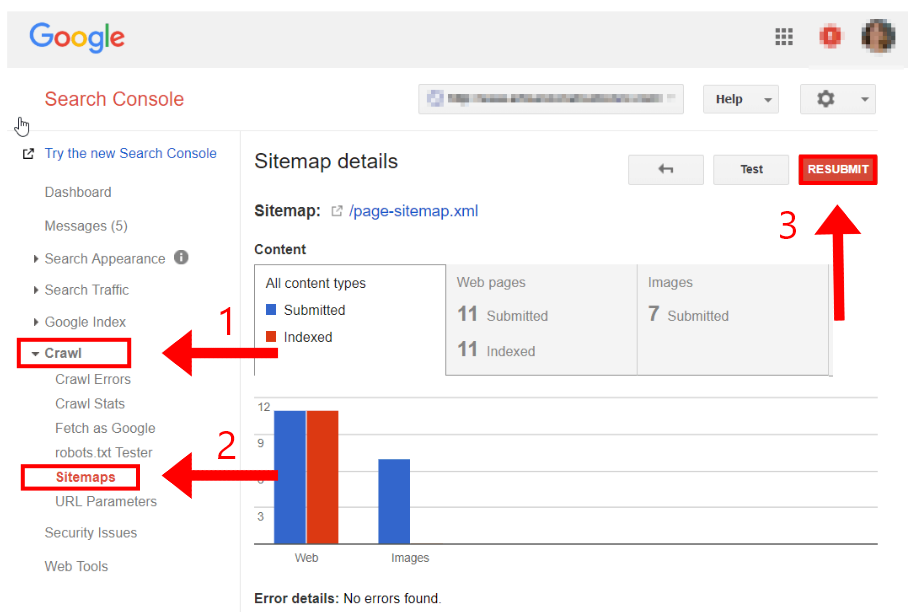Follow the Try the new Search Console link
Viewport: 916px width, 612px height.
(130, 153)
